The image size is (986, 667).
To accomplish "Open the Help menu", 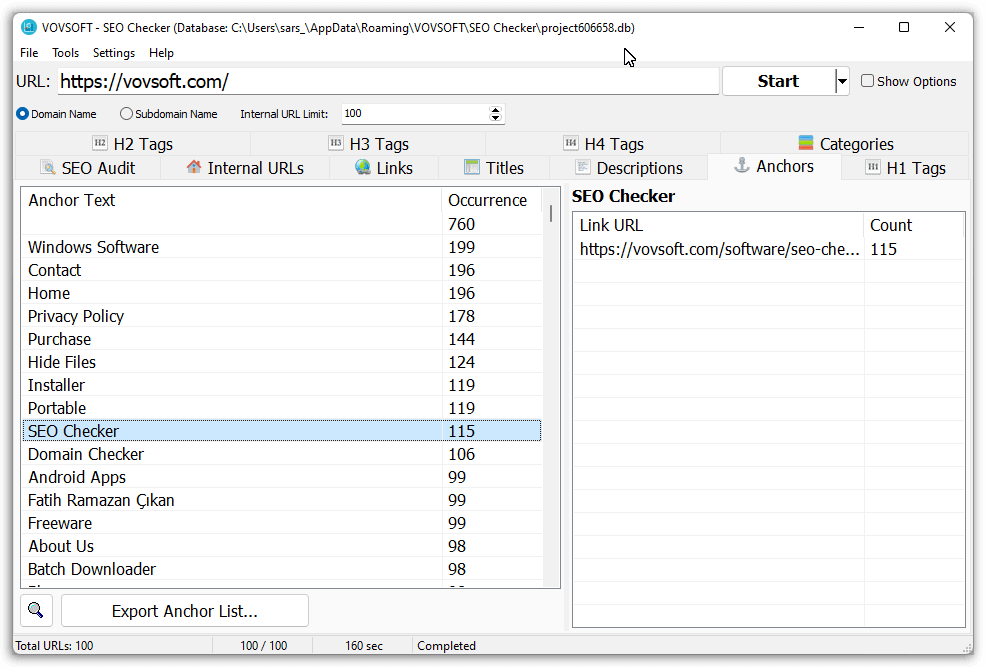I will [x=161, y=53].
